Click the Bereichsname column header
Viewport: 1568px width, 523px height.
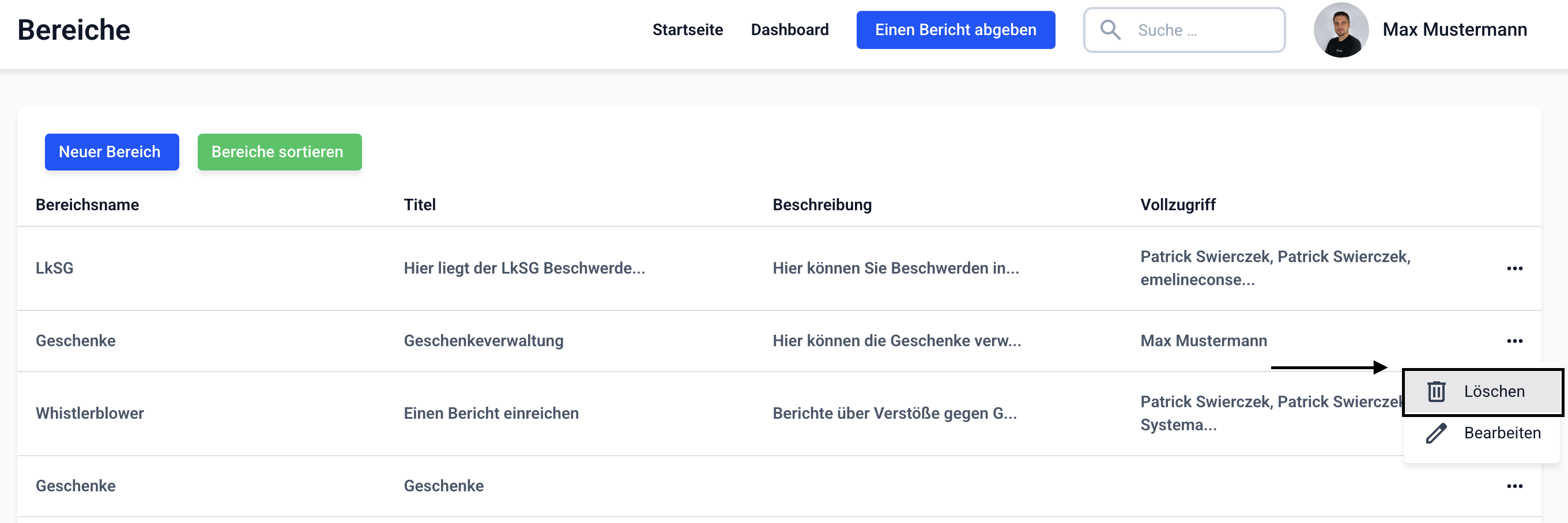click(87, 205)
